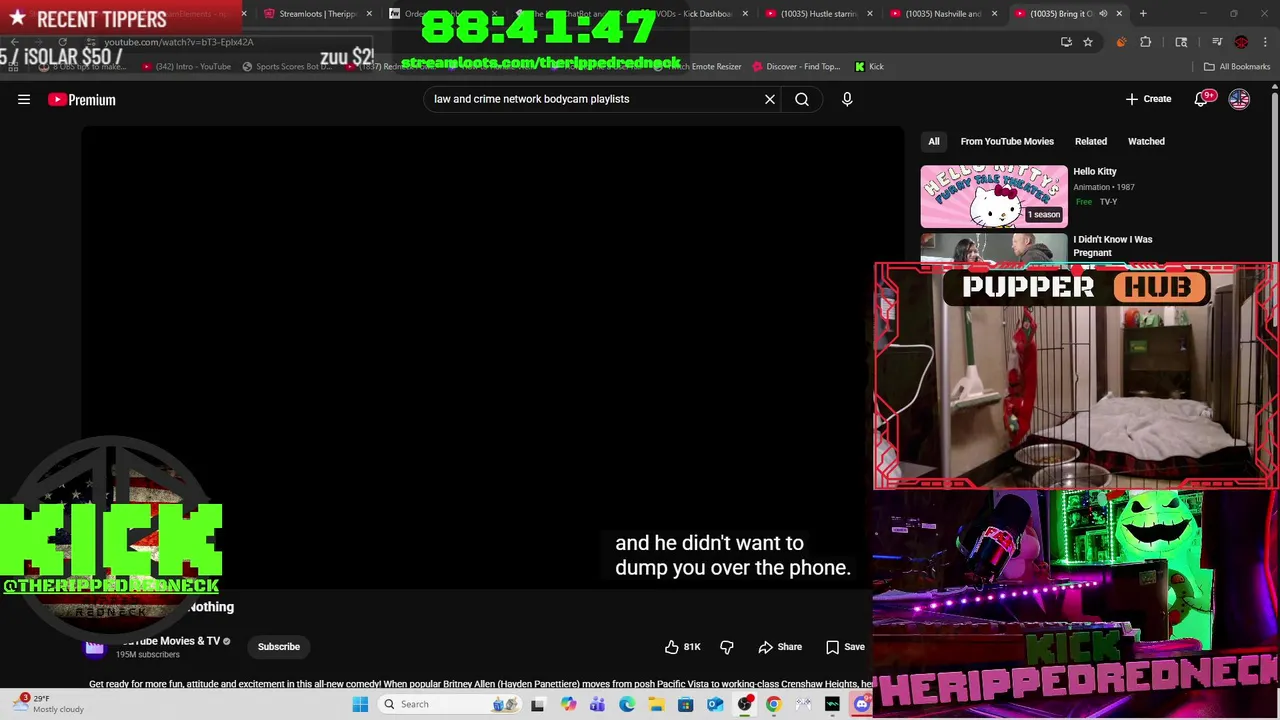1280x720 pixels.
Task: Select the Related filter chip
Action: click(x=1091, y=141)
